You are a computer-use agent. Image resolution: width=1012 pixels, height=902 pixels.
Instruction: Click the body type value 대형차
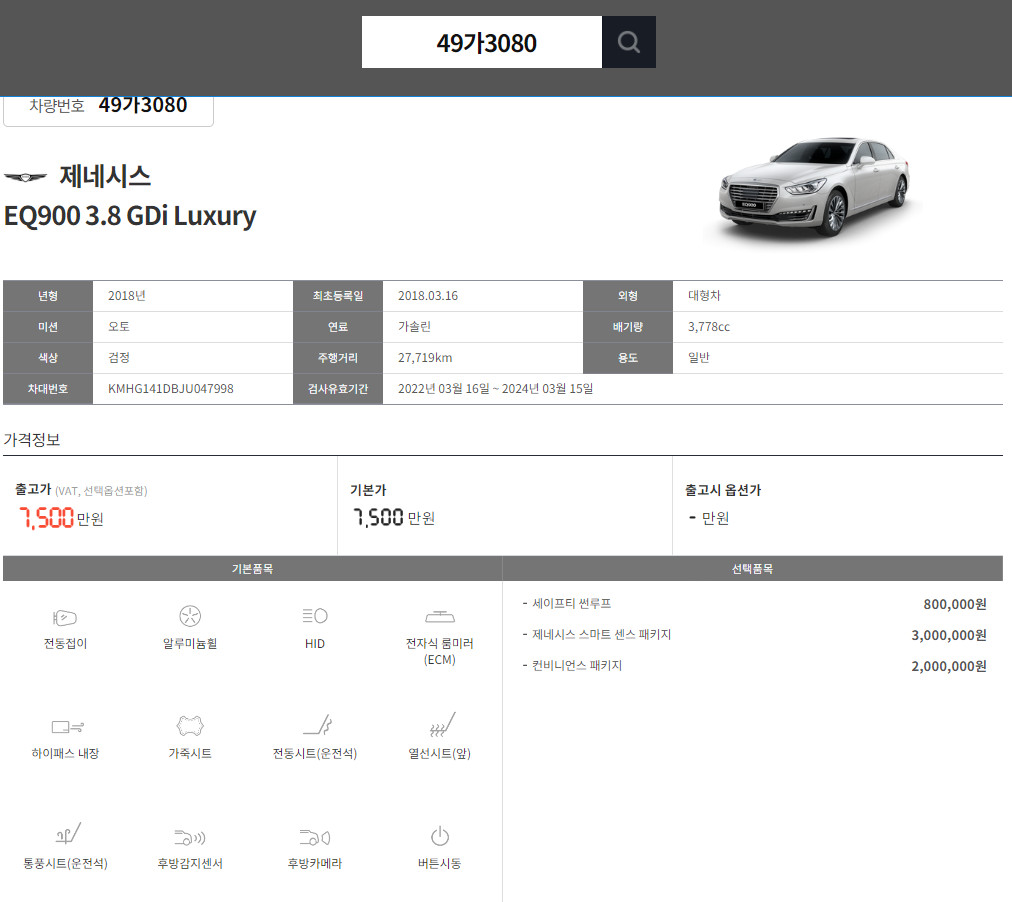pos(704,296)
